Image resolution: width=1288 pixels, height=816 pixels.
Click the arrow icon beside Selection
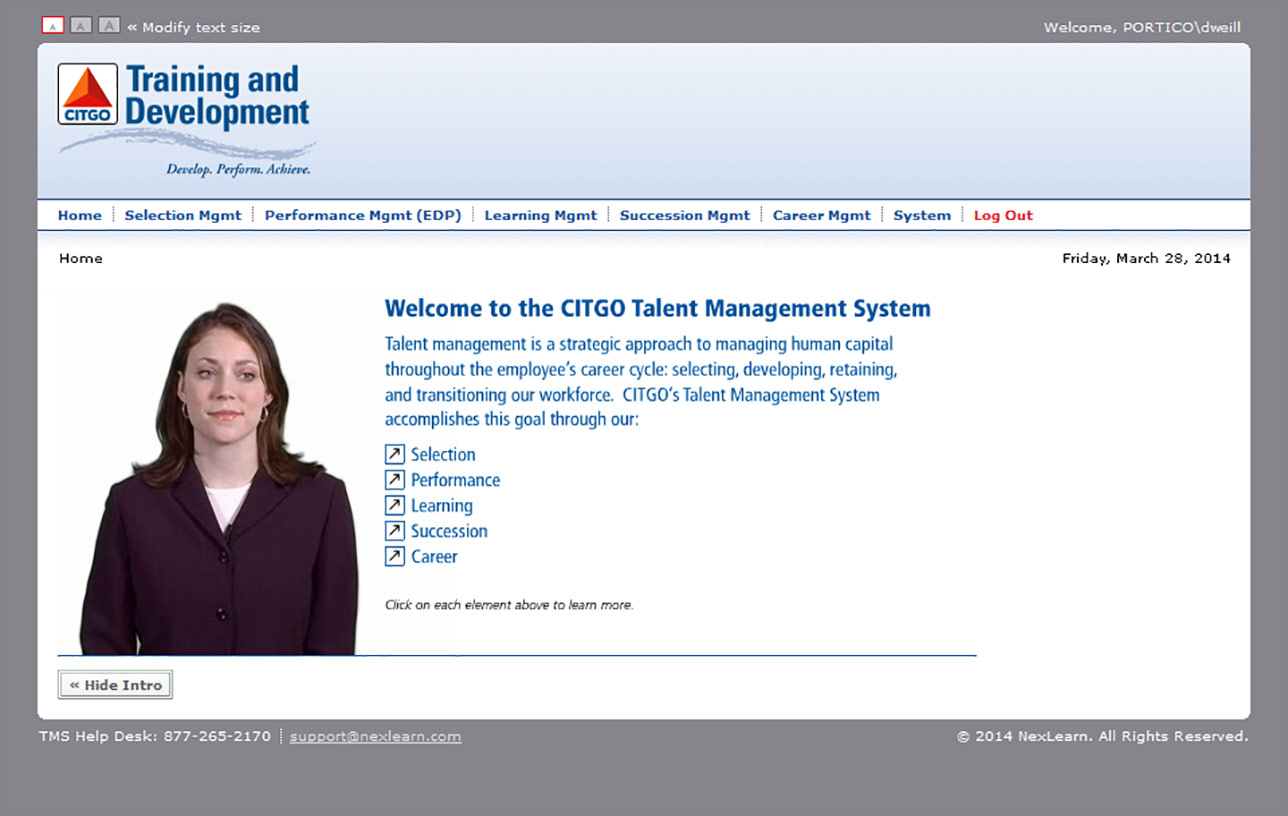point(395,454)
